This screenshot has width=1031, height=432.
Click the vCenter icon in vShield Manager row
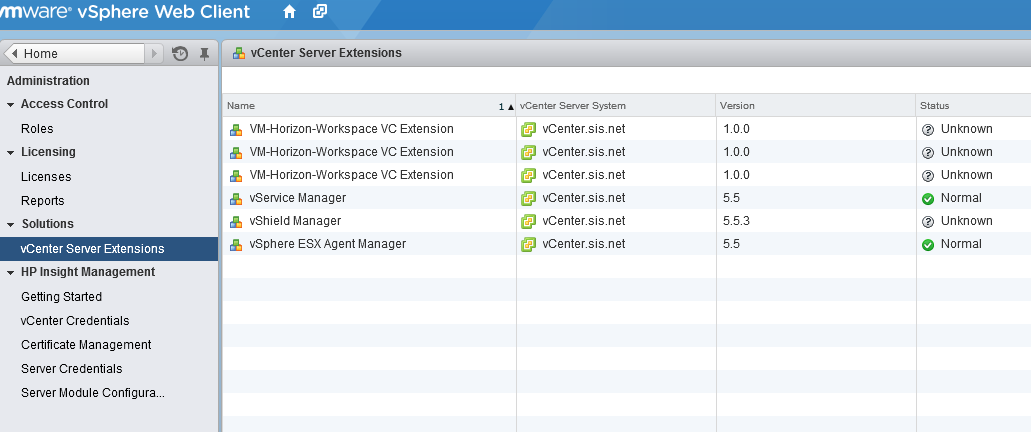click(528, 222)
